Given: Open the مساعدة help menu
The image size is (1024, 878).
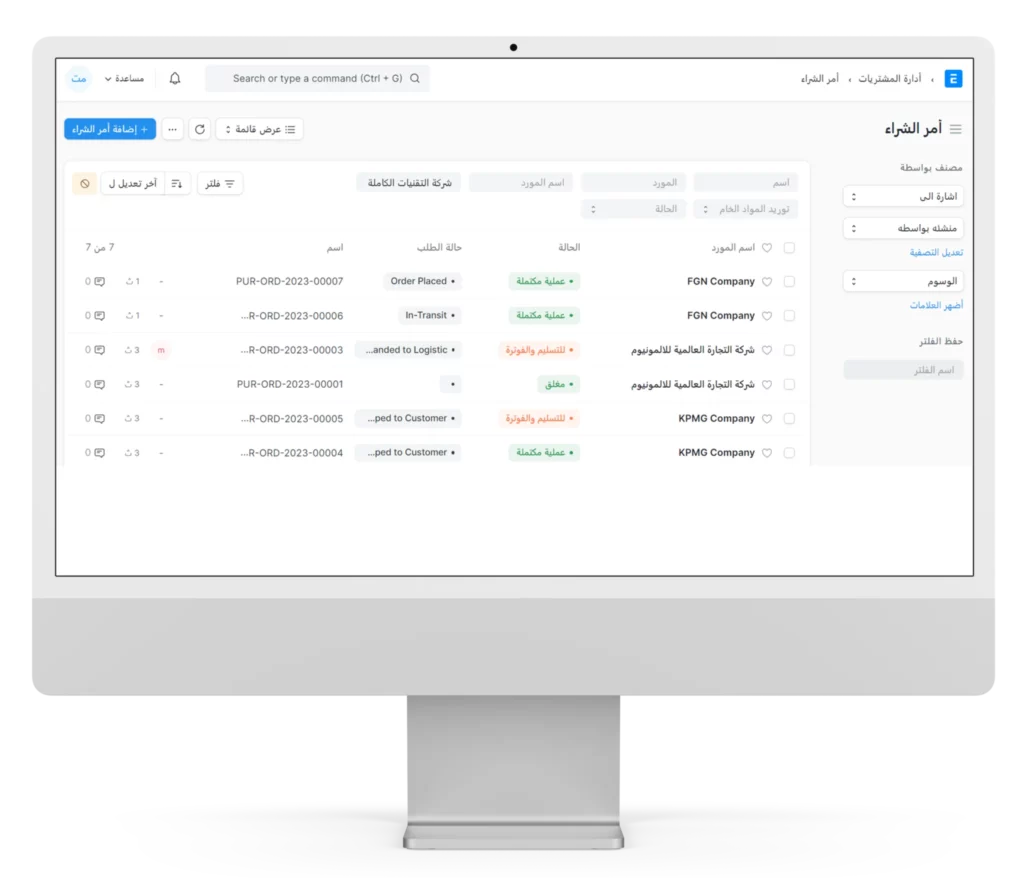Looking at the screenshot, I should tap(124, 78).
